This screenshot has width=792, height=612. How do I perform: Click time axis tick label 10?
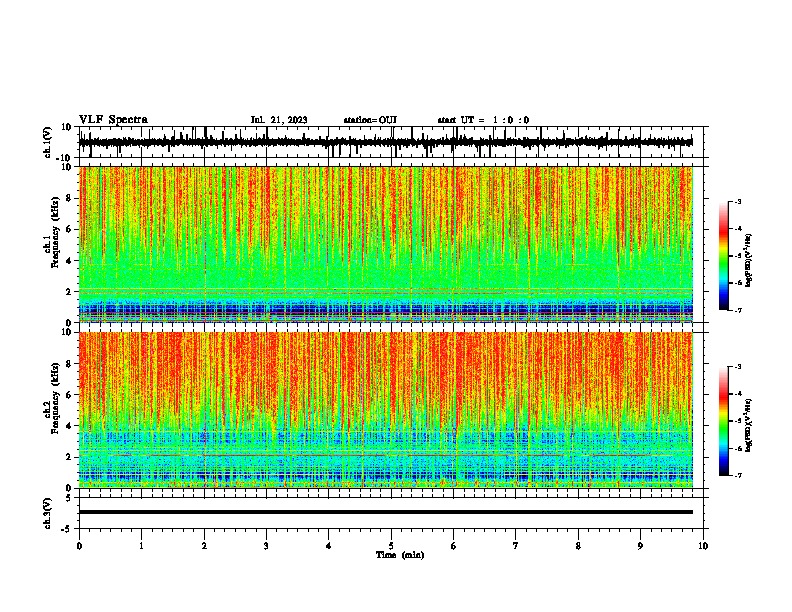703,546
